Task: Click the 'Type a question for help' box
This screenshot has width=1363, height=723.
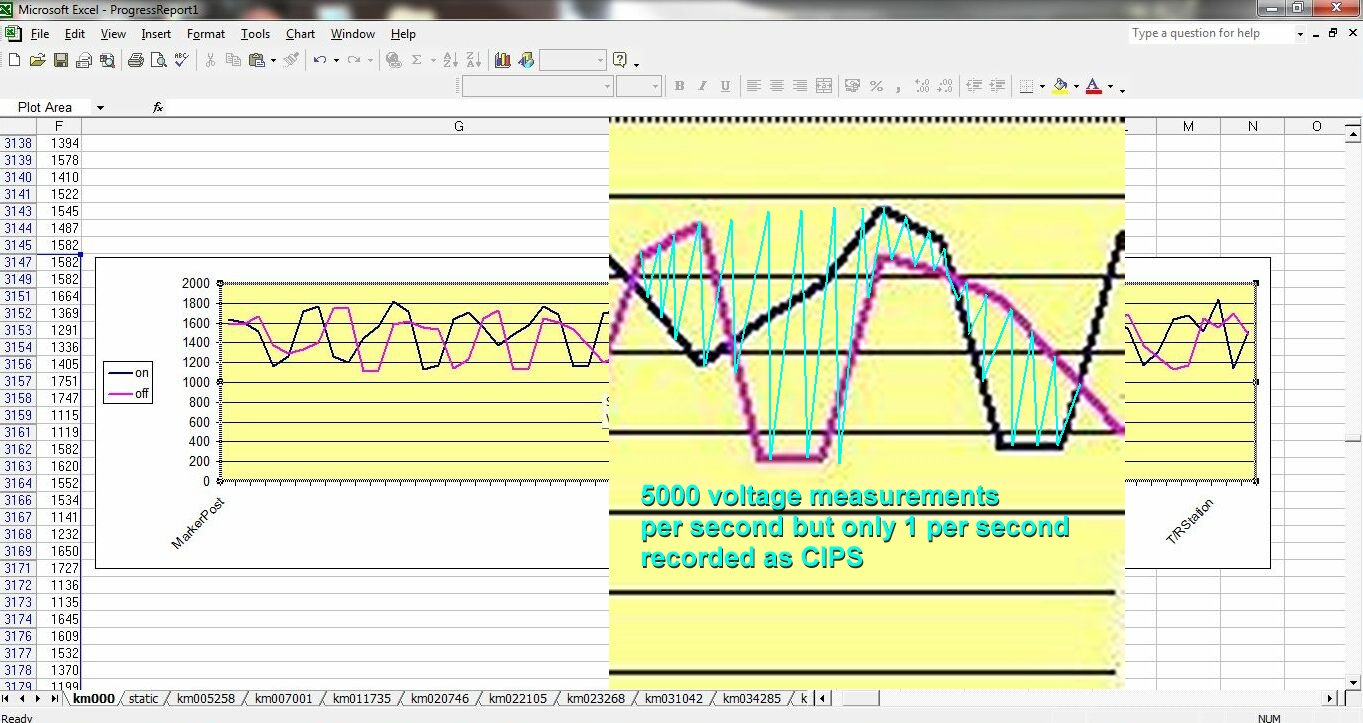Action: tap(1210, 33)
